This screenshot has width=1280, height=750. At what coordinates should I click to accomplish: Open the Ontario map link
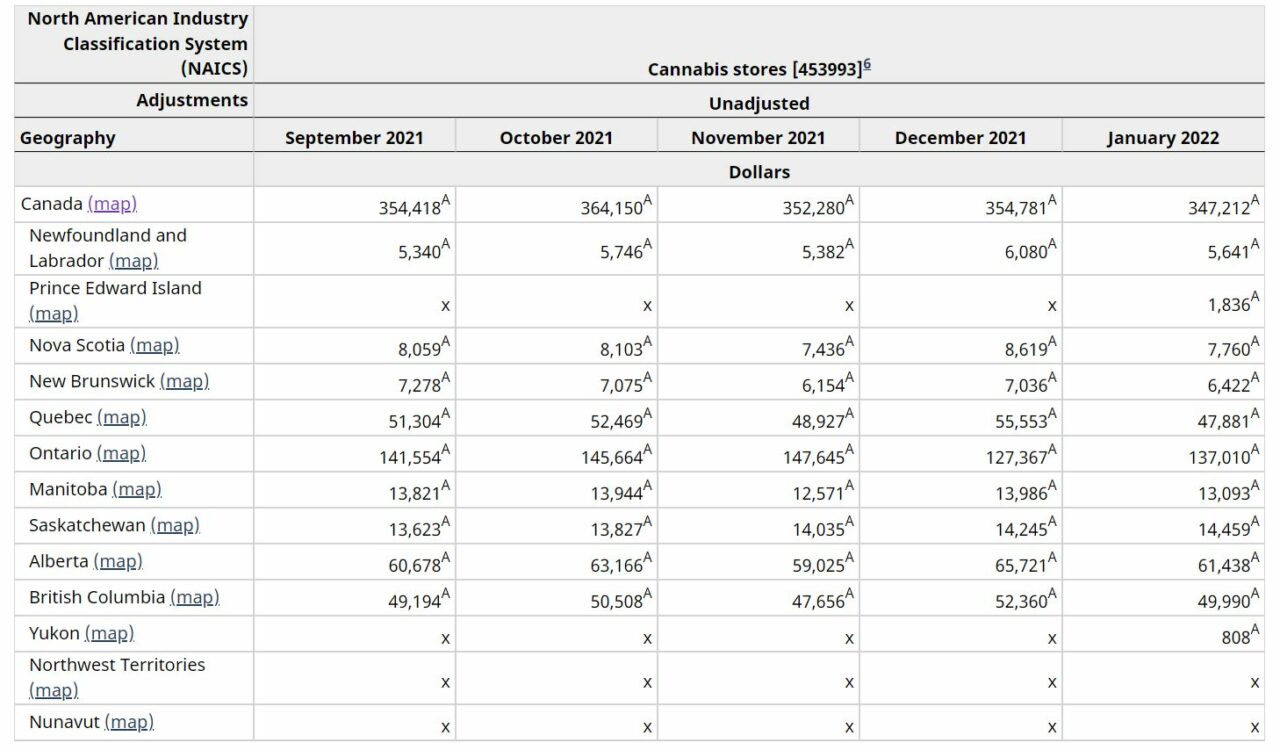(121, 454)
